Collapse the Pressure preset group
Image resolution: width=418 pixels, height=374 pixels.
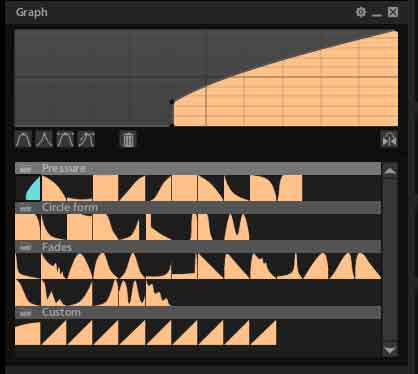(x=26, y=169)
